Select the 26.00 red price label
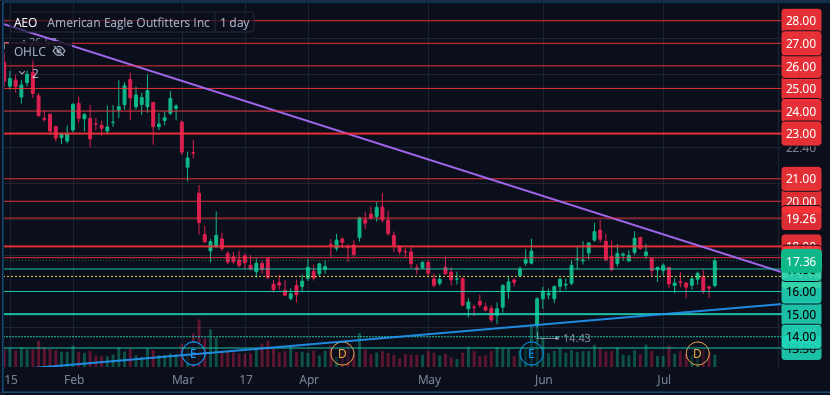This screenshot has width=830, height=395. pyautogui.click(x=801, y=66)
